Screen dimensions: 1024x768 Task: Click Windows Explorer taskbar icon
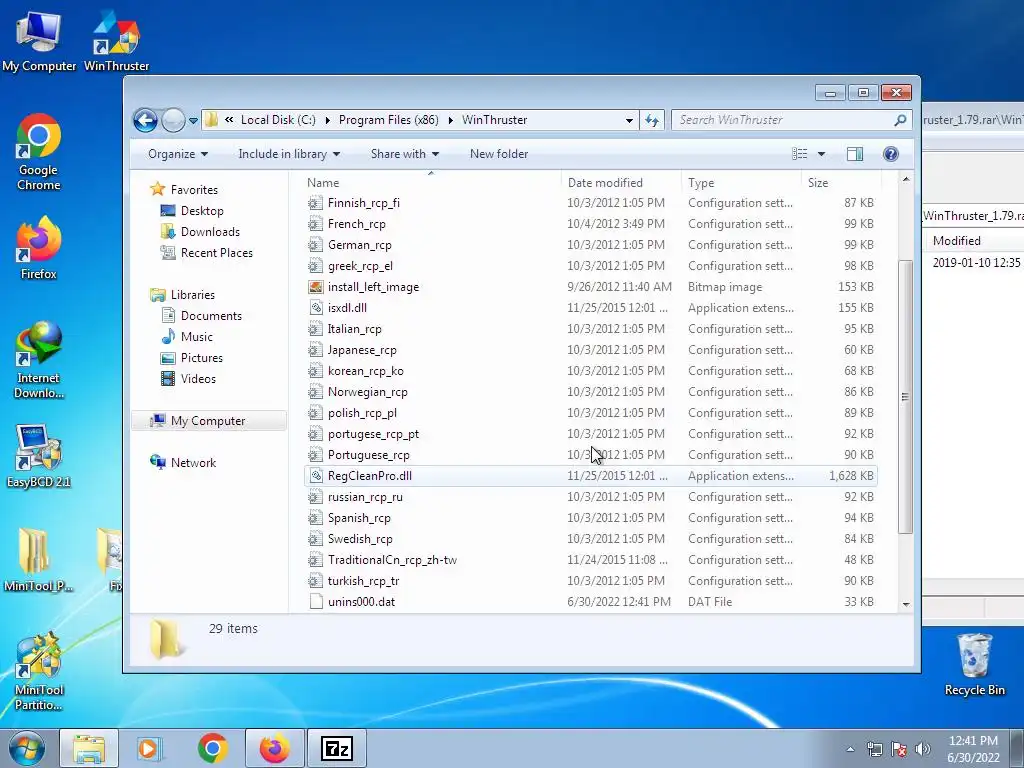[89, 748]
